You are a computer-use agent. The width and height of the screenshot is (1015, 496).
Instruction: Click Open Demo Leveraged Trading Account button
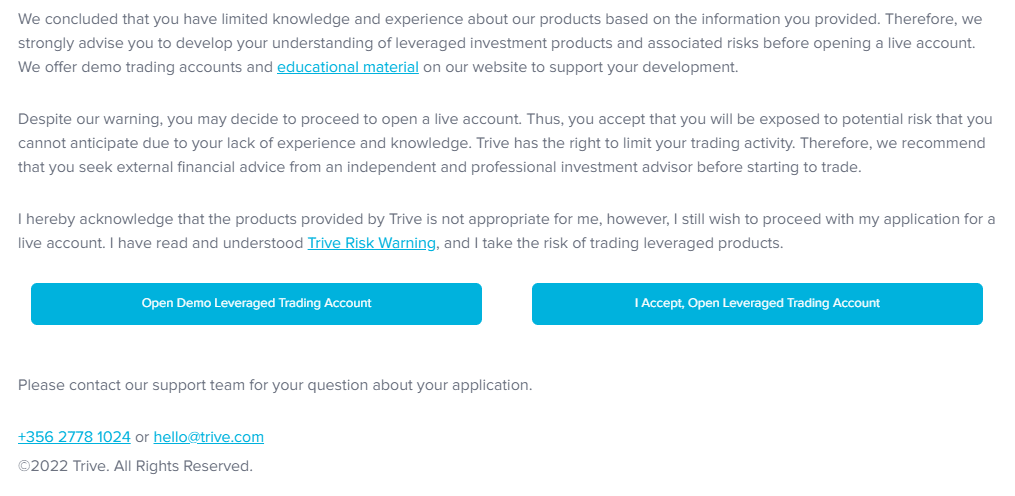pyautogui.click(x=256, y=303)
